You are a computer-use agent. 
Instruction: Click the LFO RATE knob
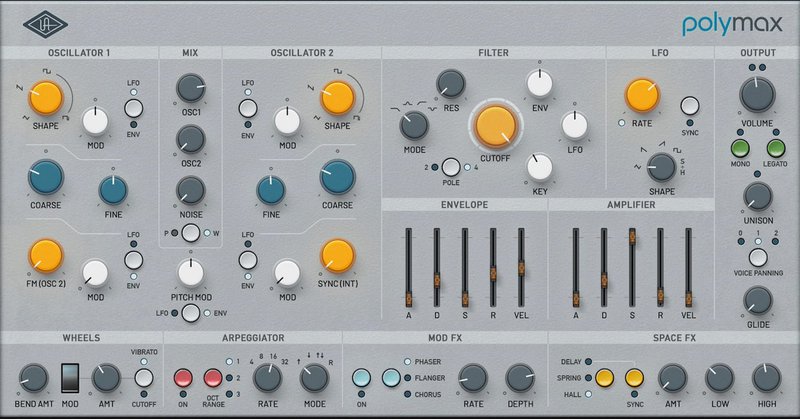[642, 95]
